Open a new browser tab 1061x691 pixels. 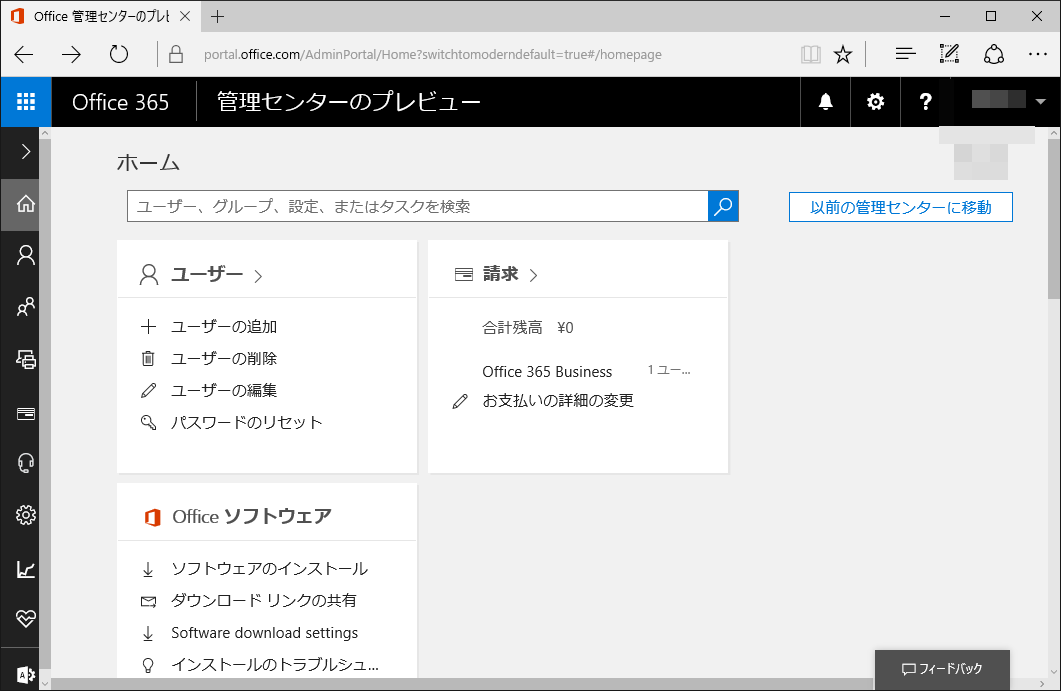[217, 16]
